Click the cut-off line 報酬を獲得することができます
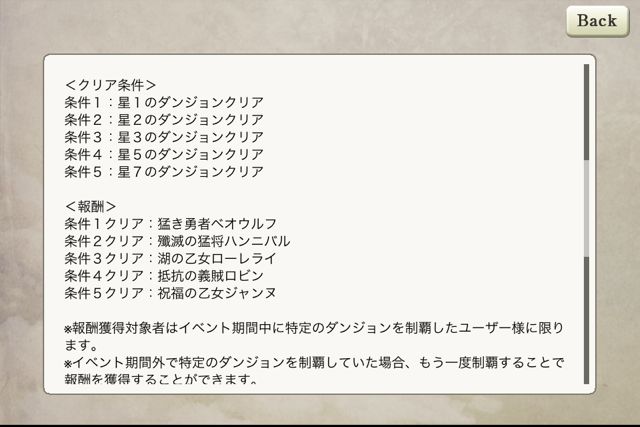 161,379
